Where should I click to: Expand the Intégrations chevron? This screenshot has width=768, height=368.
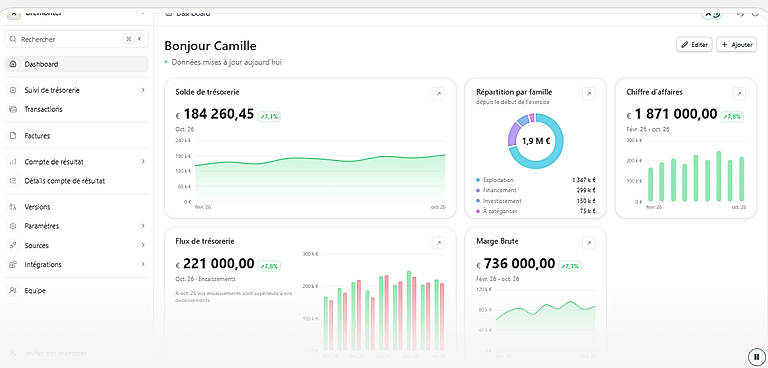[143, 265]
